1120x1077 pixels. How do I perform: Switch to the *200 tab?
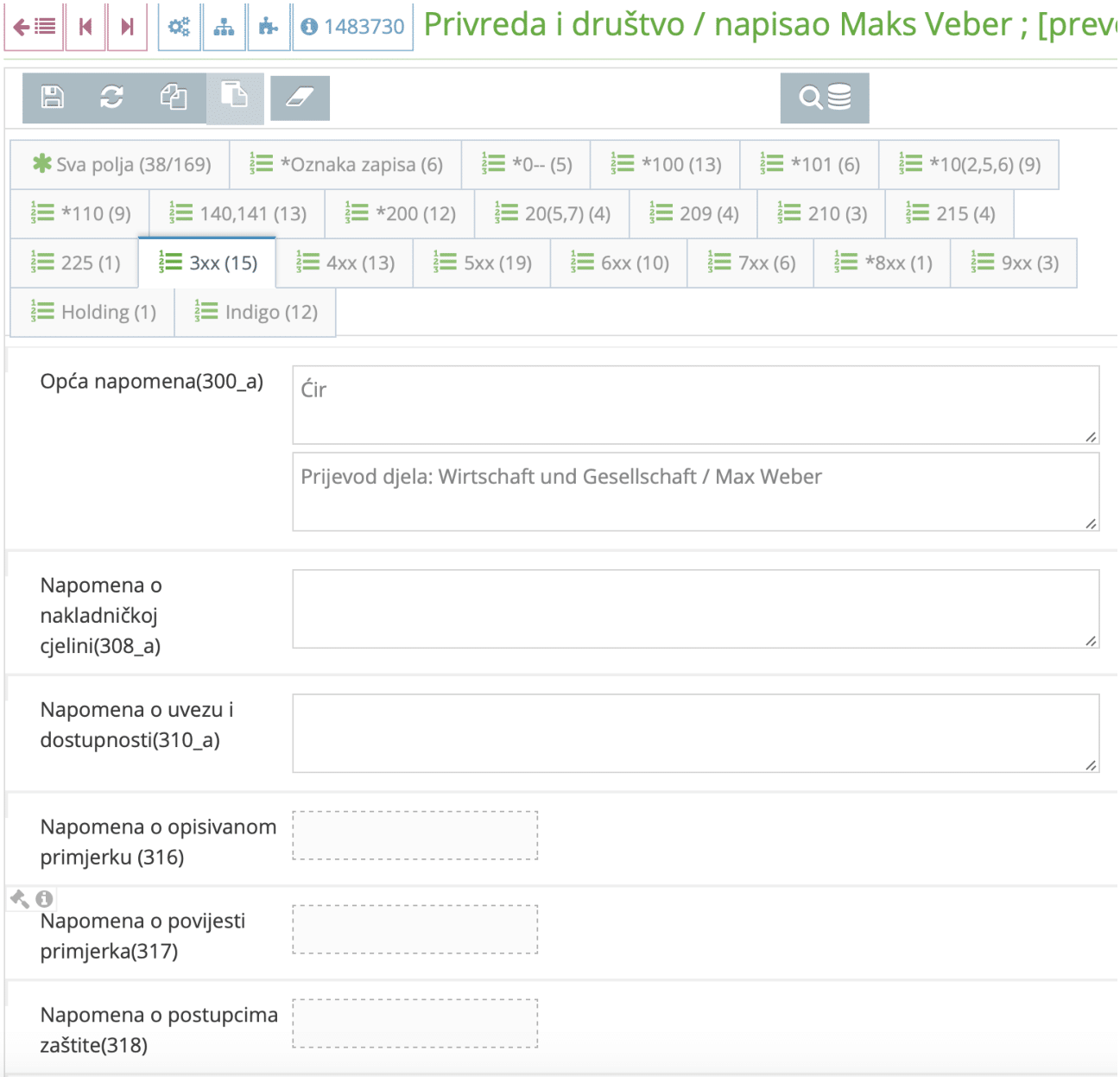coord(399,213)
